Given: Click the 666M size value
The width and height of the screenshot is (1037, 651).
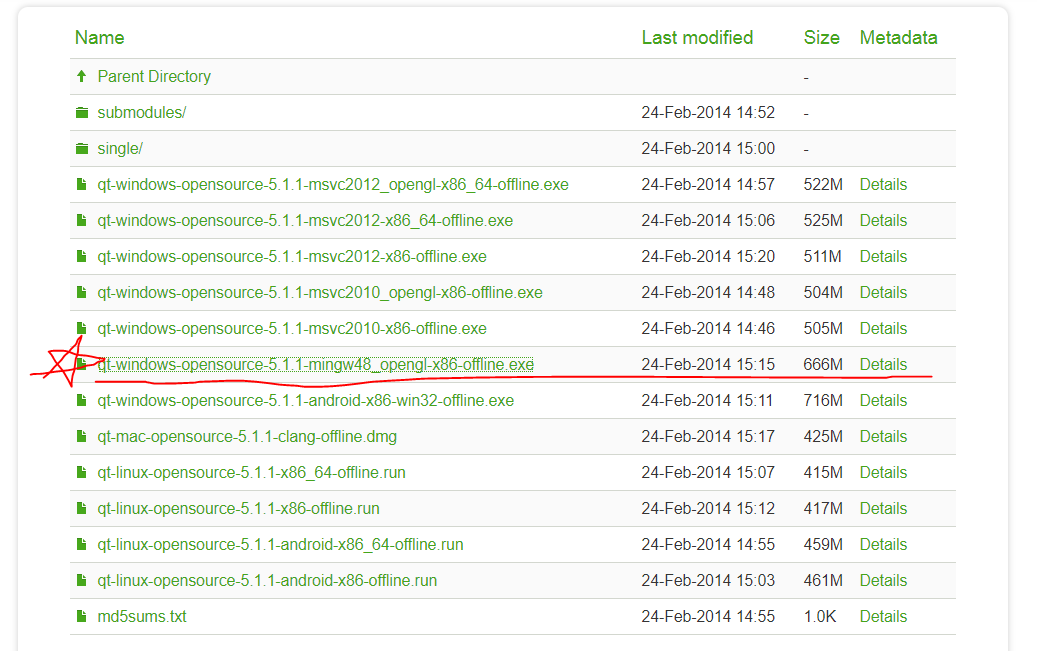Looking at the screenshot, I should click(x=823, y=365).
